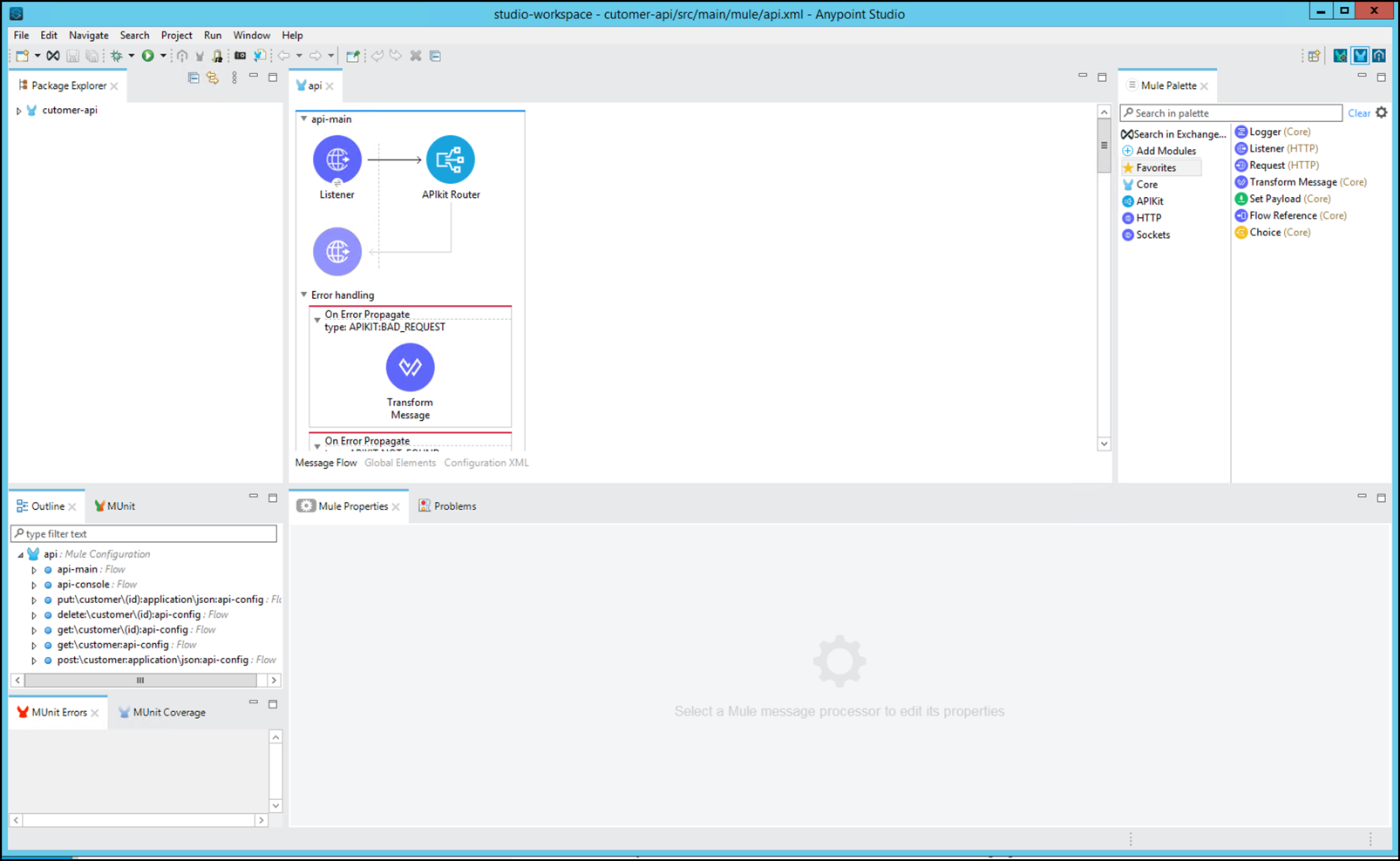Pick Transform Message (Core) from palette
1400x861 pixels.
pyautogui.click(x=1301, y=182)
